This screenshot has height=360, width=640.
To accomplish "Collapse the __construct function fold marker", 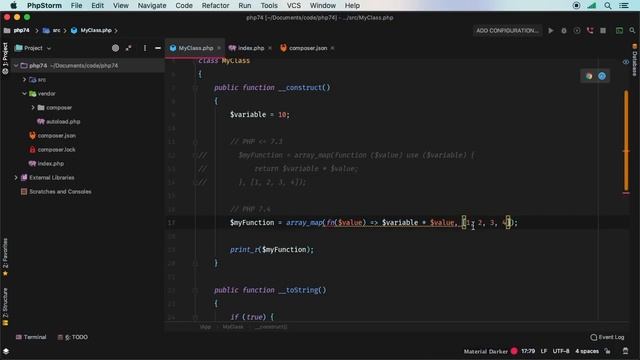I will pos(195,88).
